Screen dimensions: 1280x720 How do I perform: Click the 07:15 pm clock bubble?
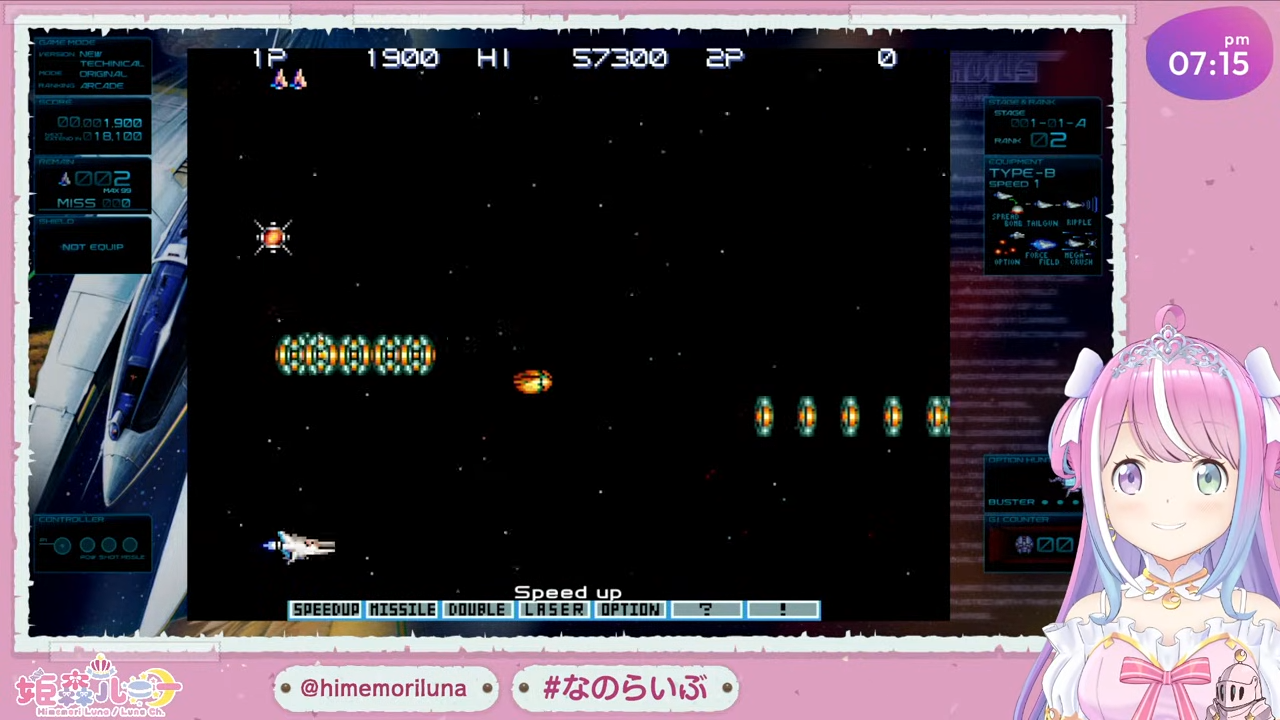[1210, 55]
